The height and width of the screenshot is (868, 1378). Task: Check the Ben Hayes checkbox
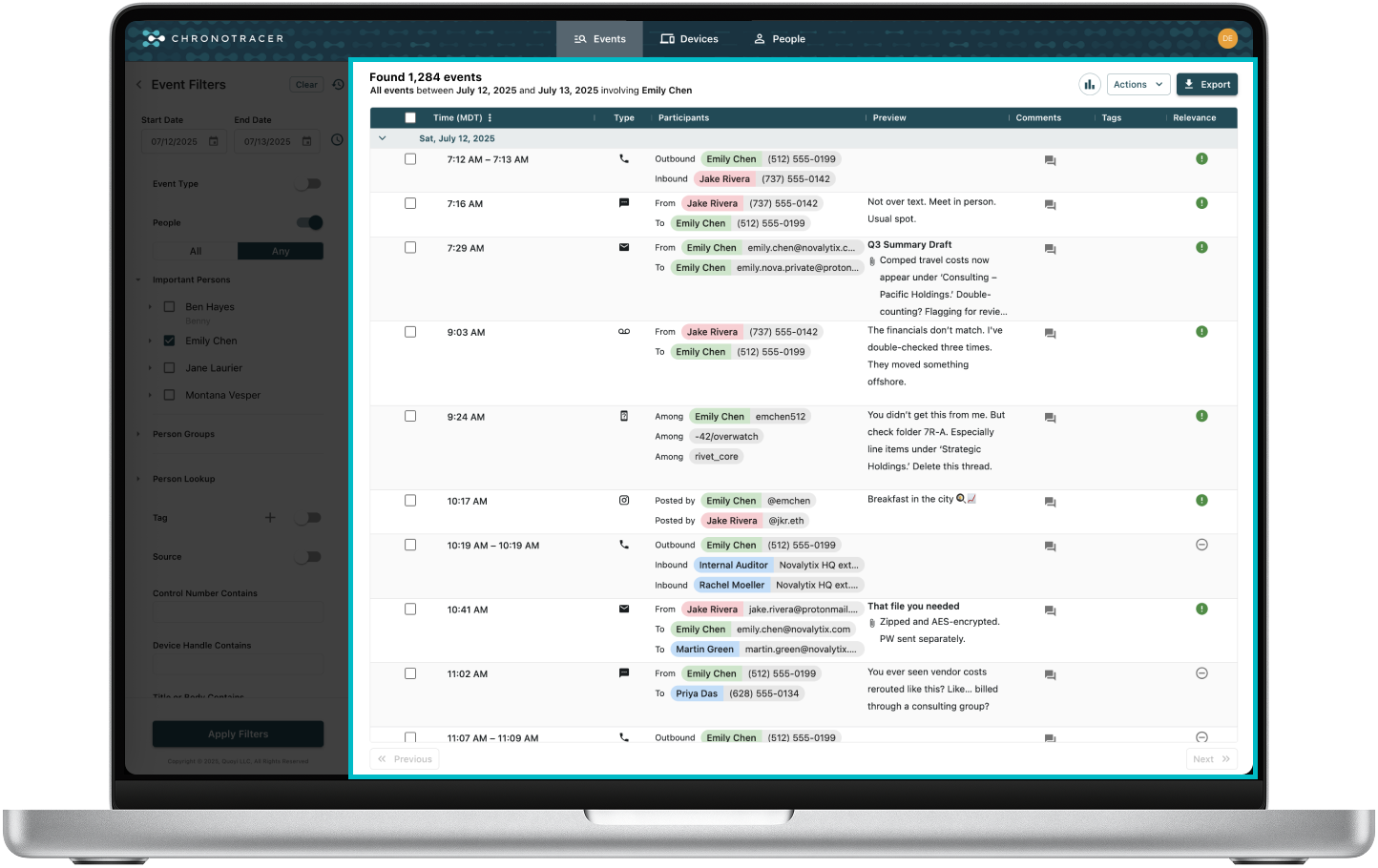point(169,307)
